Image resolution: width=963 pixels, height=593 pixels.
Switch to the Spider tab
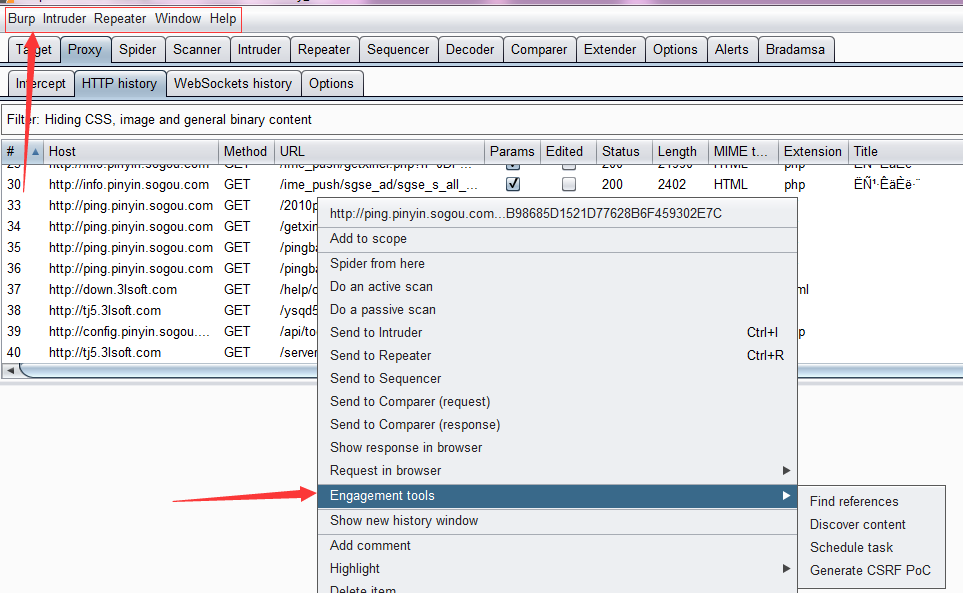(x=137, y=50)
